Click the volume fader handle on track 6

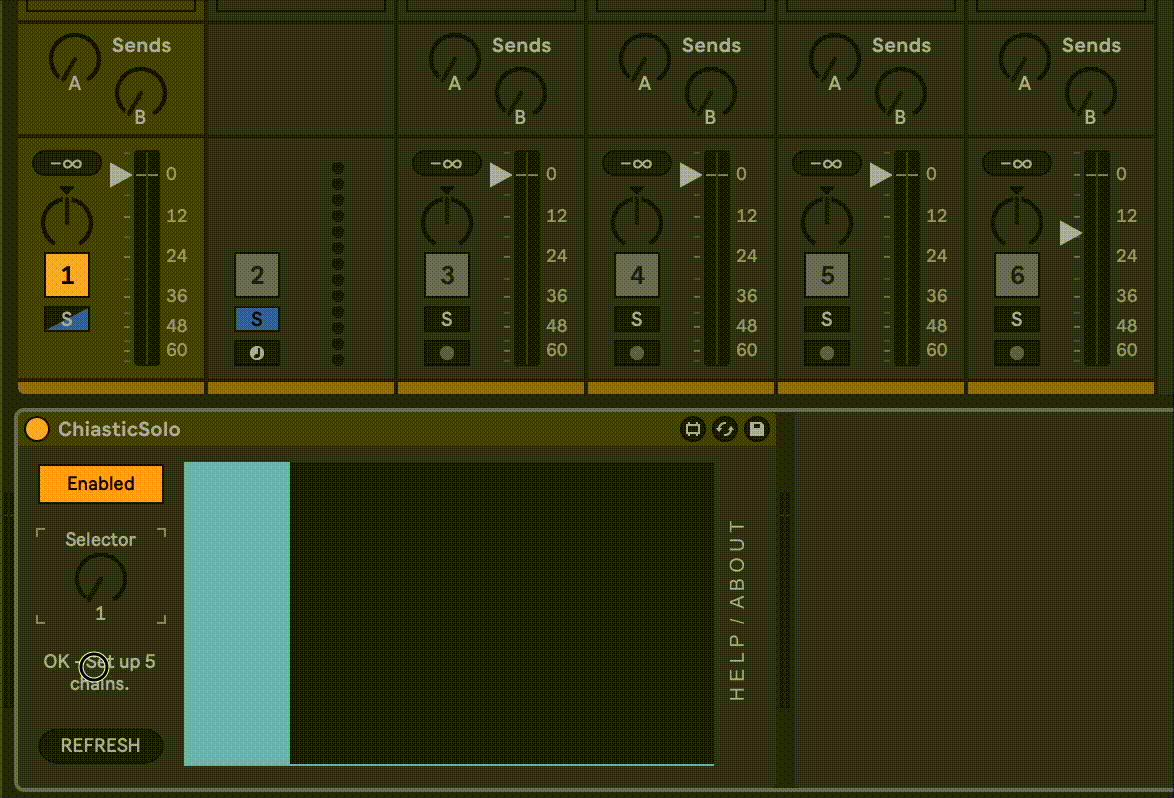pos(1071,233)
